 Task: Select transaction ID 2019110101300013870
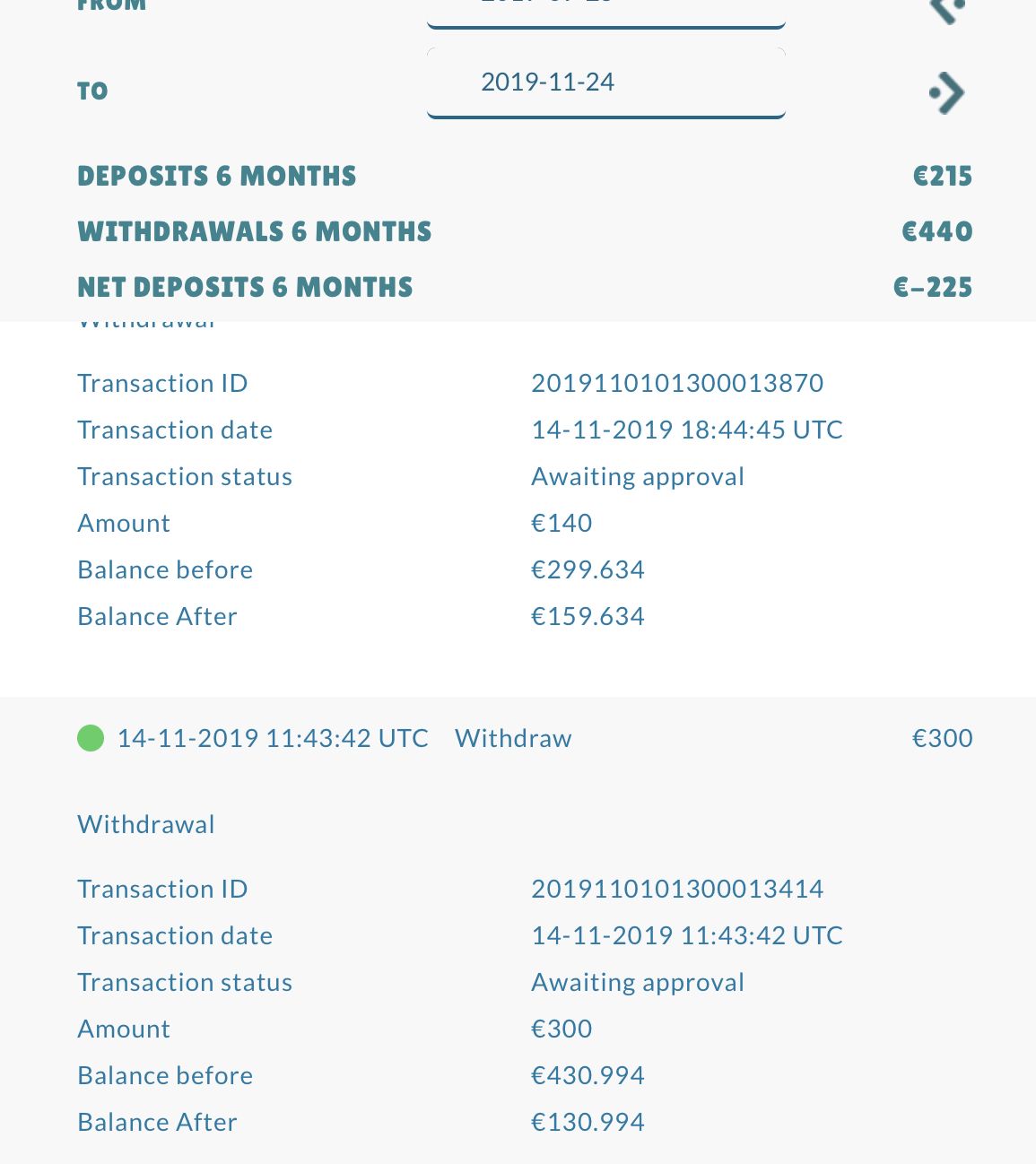677,383
